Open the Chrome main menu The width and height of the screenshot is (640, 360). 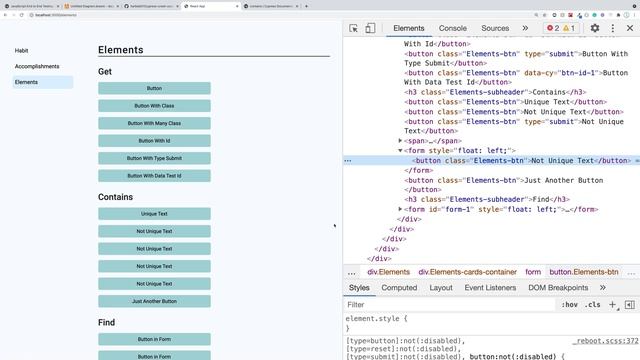pyautogui.click(x=634, y=15)
